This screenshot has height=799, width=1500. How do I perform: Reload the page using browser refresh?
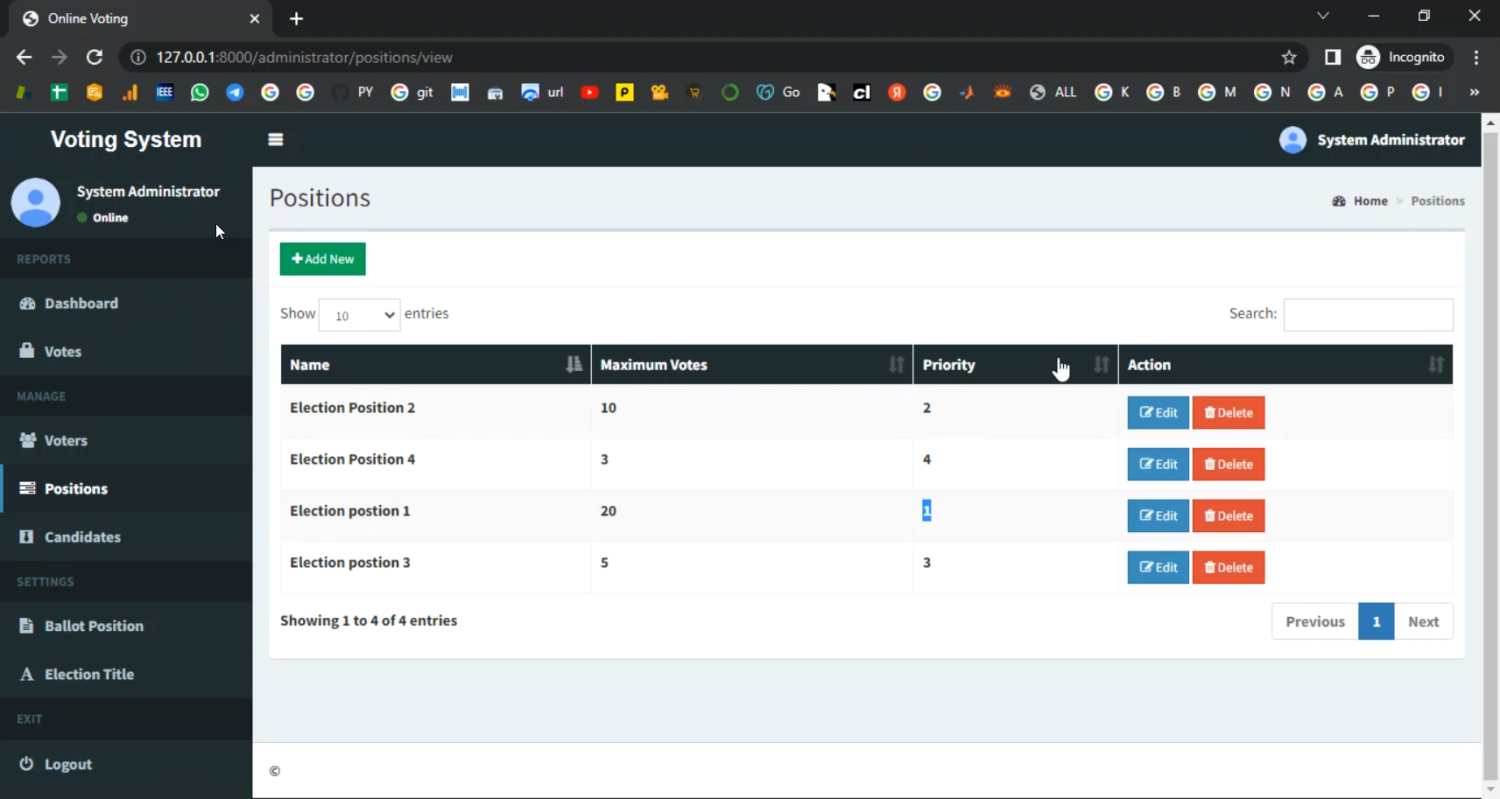tap(94, 58)
